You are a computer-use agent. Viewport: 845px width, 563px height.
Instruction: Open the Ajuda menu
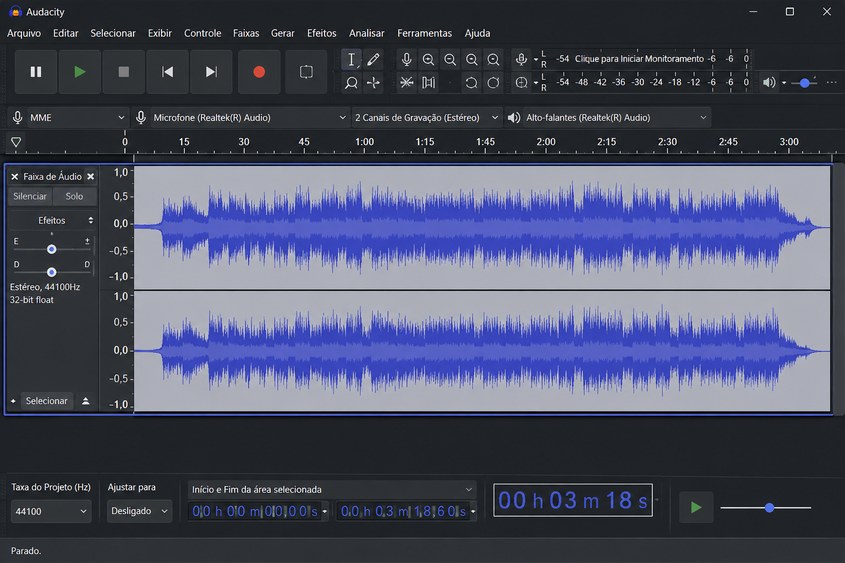click(x=477, y=33)
